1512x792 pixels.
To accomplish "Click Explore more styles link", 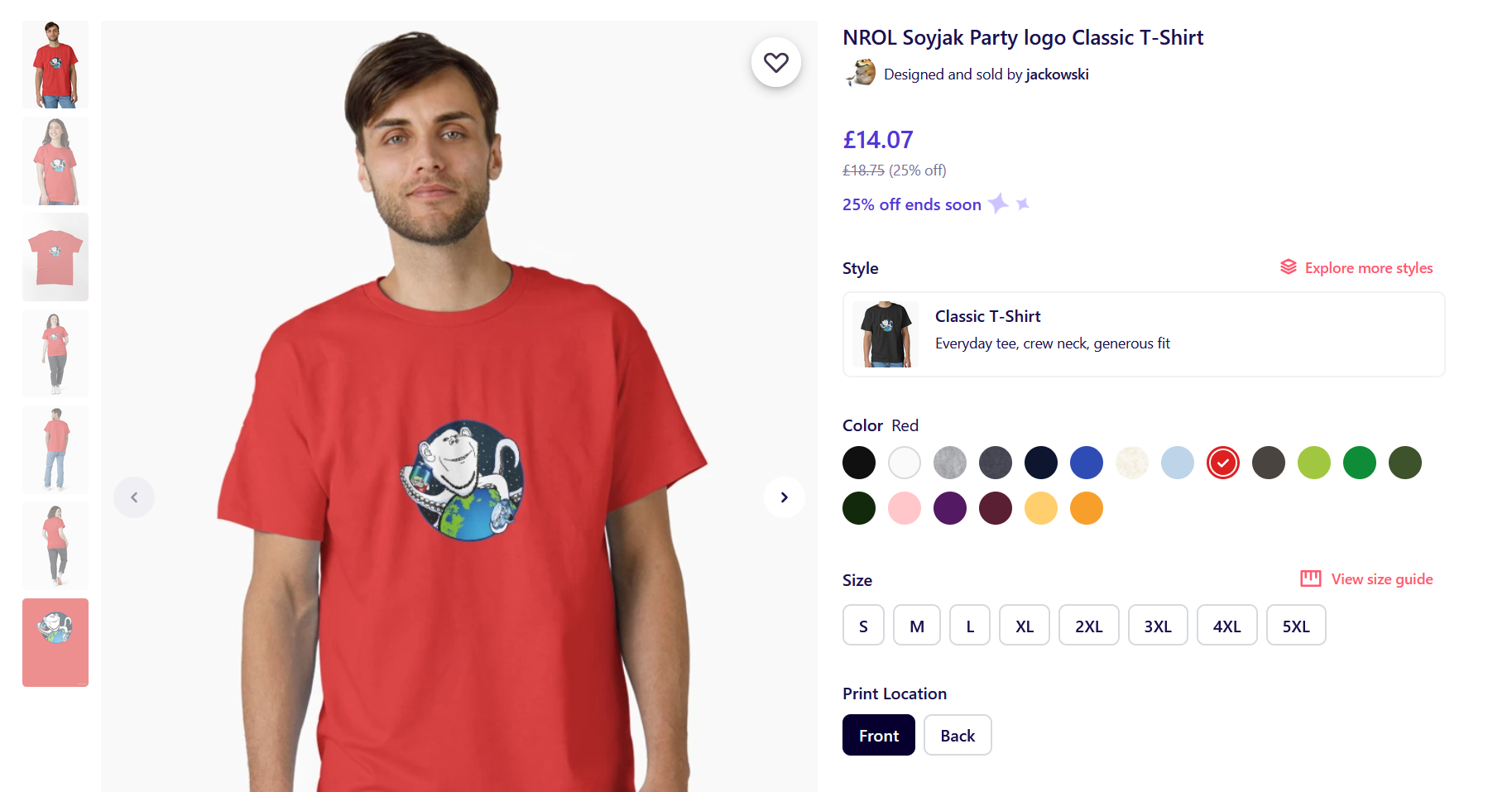I will 1368,268.
